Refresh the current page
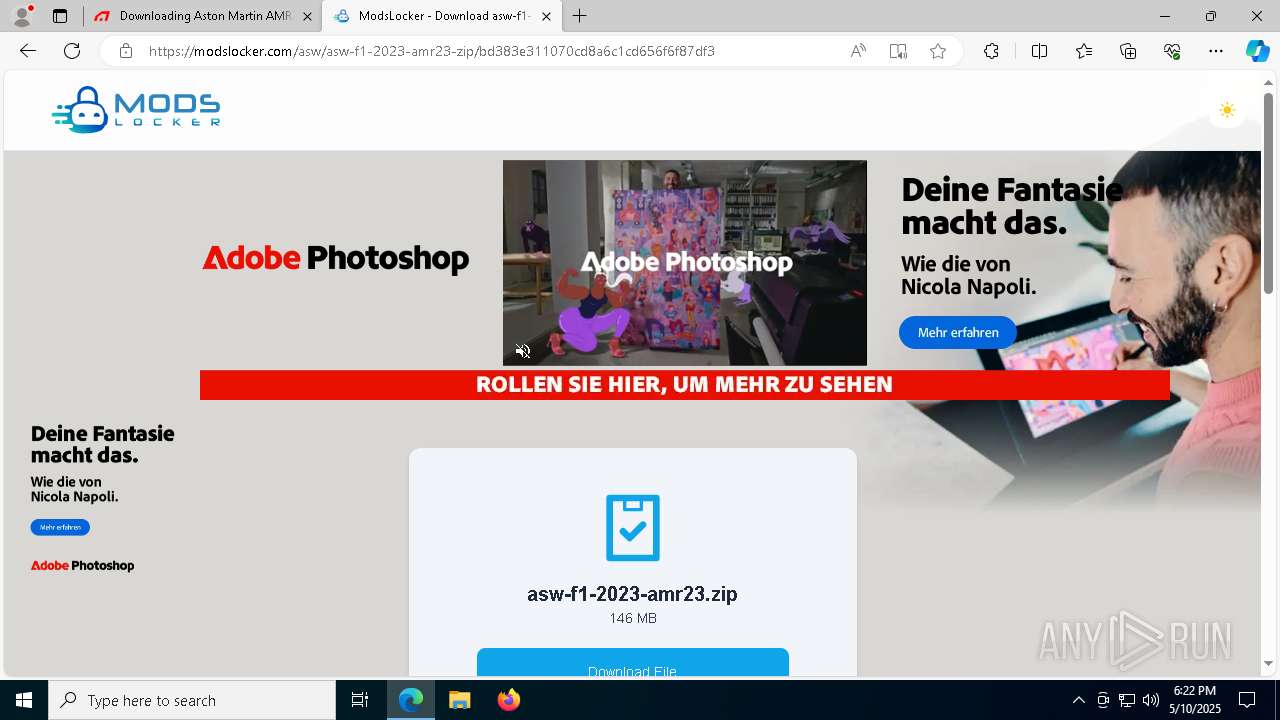Screen dimensions: 1280x720 72,51
